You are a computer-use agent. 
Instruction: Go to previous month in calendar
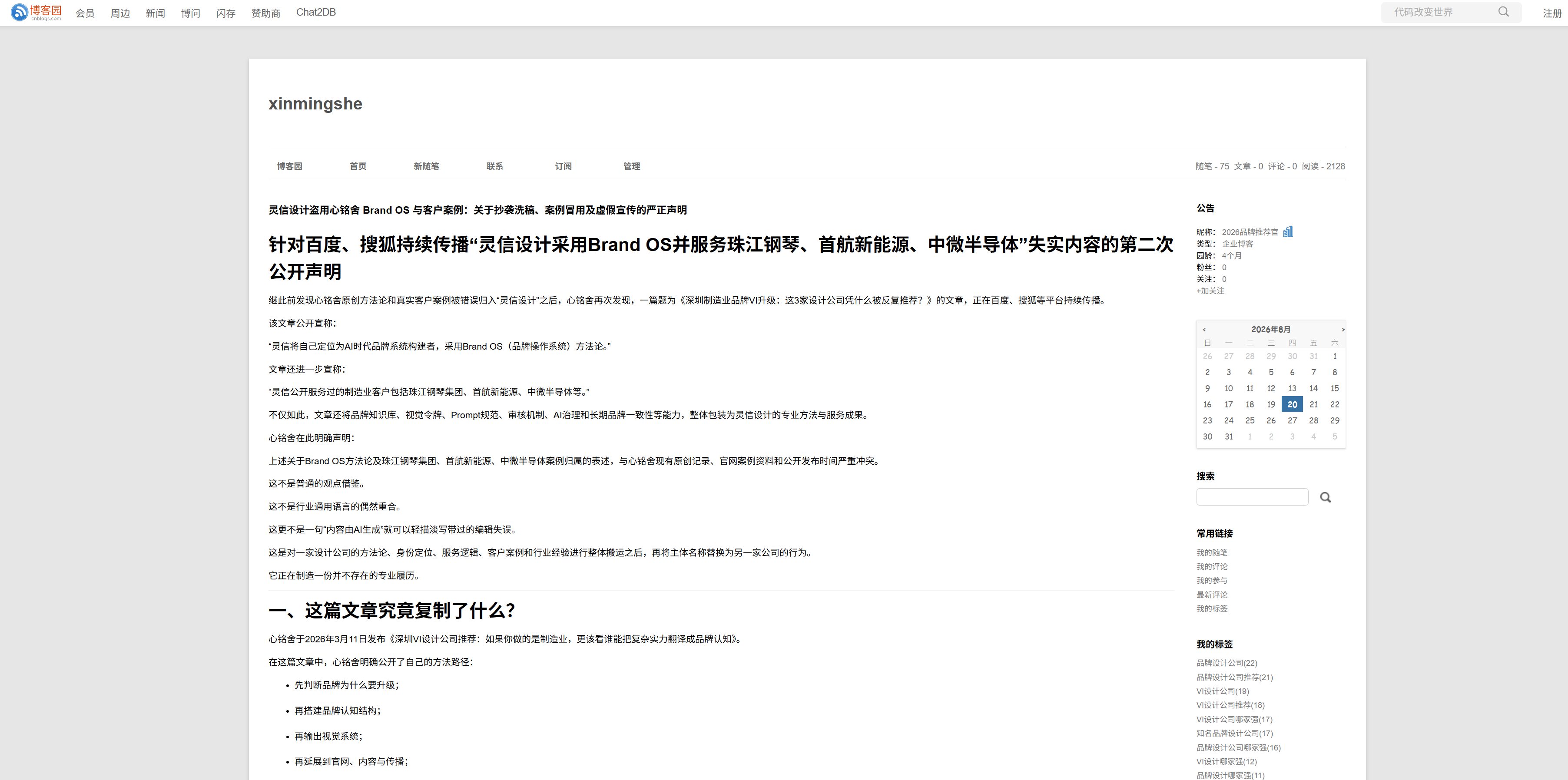click(1204, 329)
